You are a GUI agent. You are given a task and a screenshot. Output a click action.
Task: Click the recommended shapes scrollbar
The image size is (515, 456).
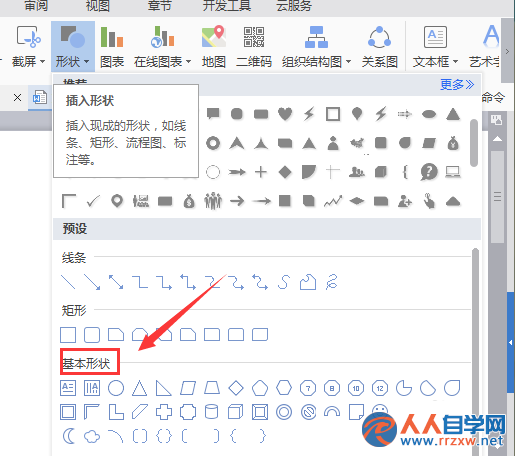pyautogui.click(x=474, y=143)
